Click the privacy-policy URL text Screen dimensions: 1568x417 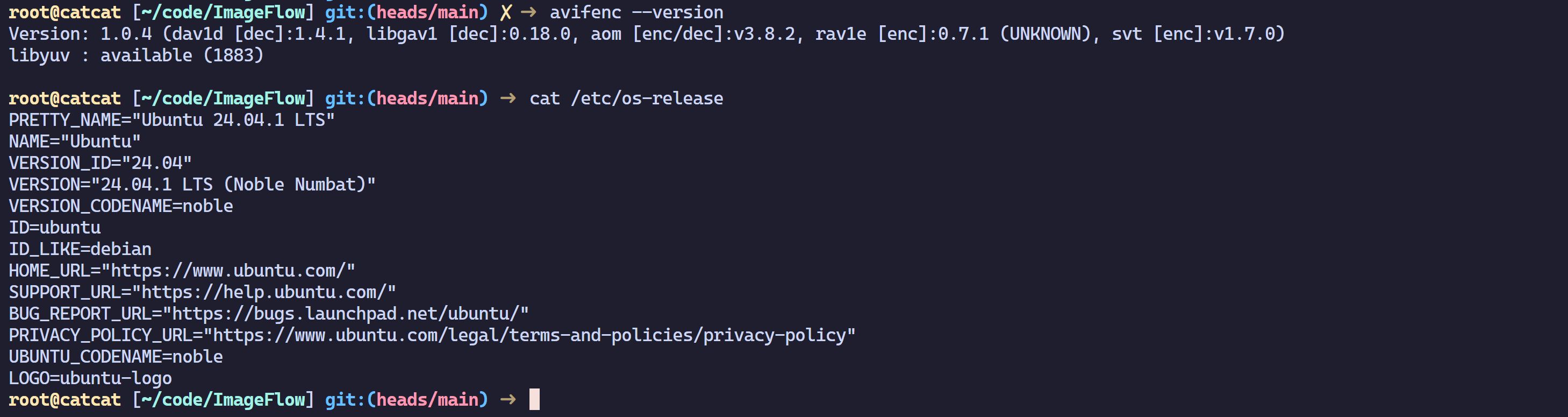click(529, 335)
